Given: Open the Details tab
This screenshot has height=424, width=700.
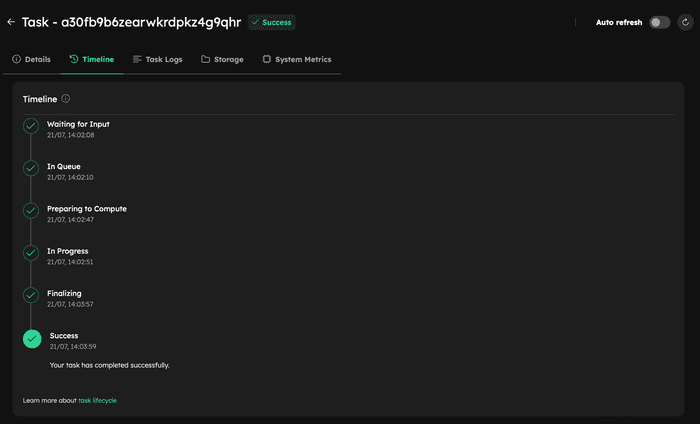Looking at the screenshot, I should click(31, 59).
